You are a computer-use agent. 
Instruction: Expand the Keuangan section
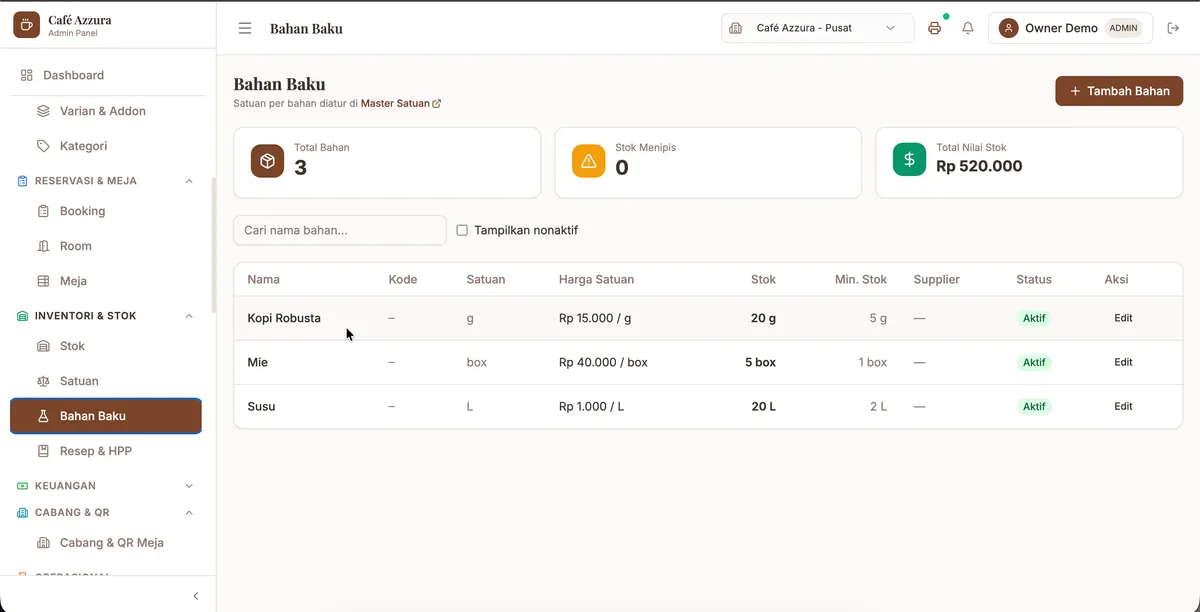pos(189,486)
